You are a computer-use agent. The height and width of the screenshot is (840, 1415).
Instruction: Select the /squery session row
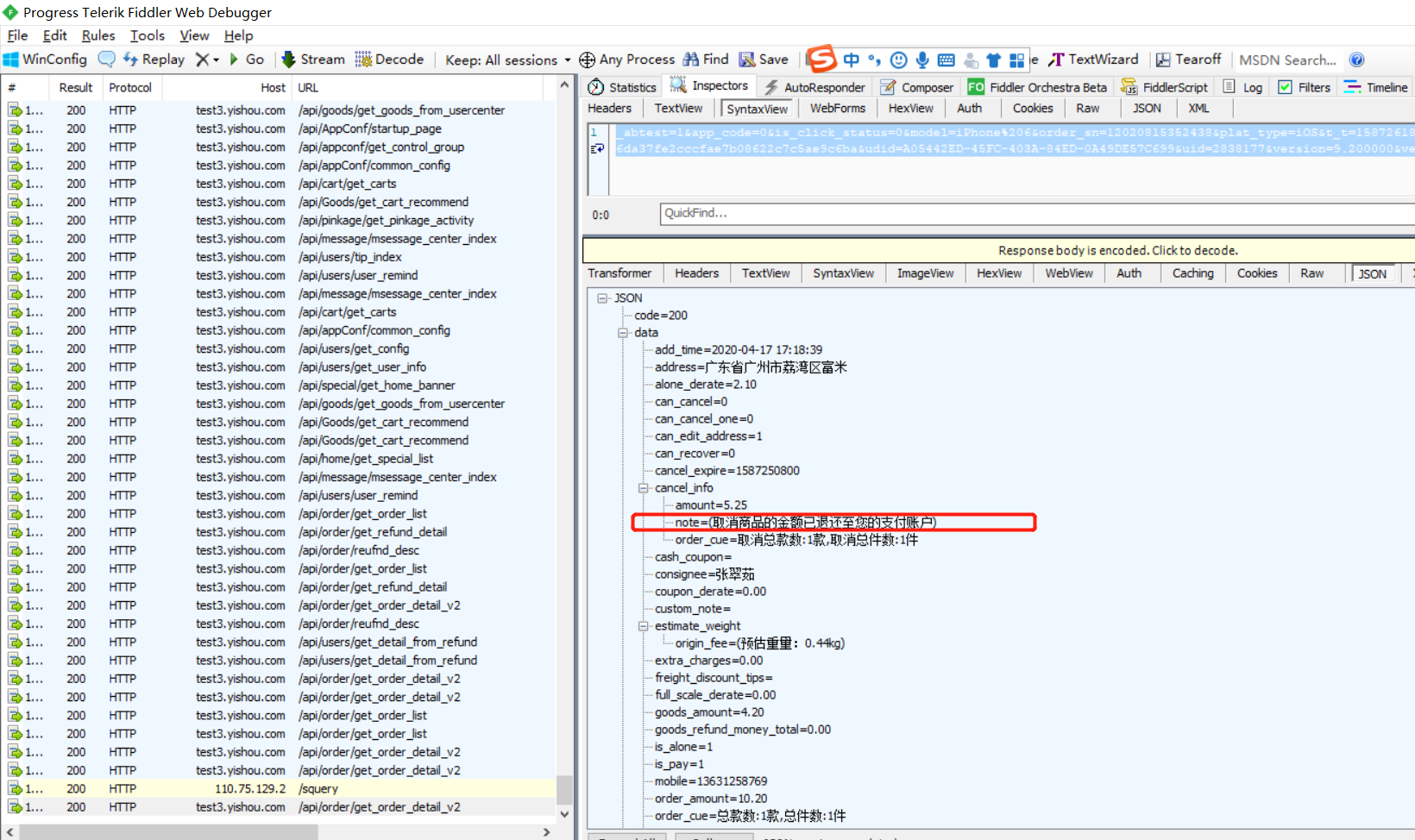pyautogui.click(x=280, y=788)
